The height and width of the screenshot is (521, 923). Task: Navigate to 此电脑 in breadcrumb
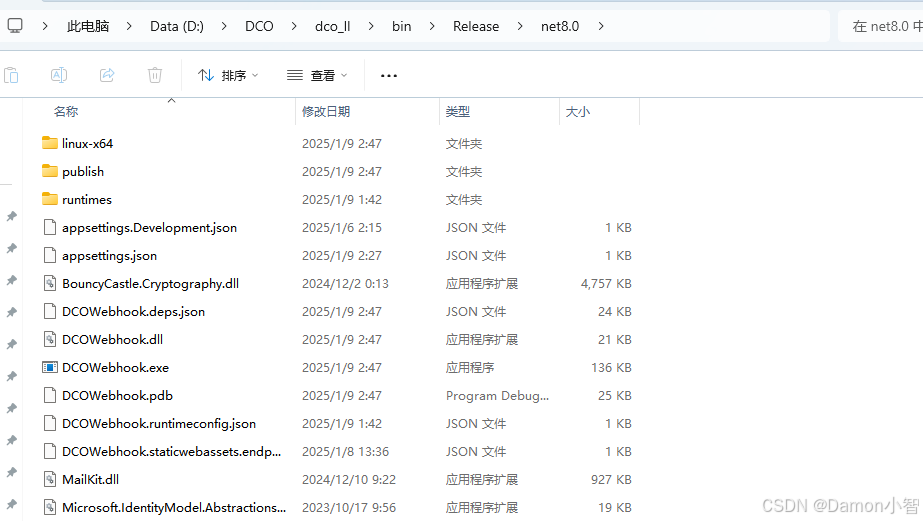(x=88, y=26)
